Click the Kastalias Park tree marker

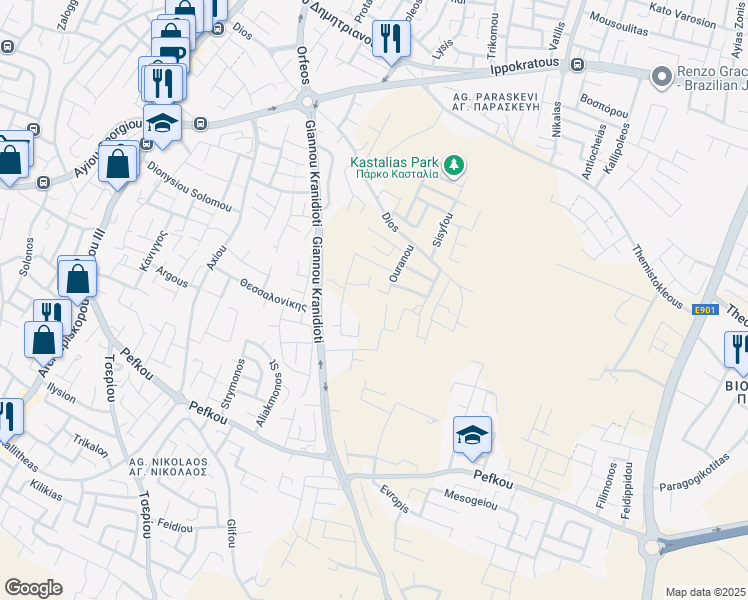(x=454, y=166)
